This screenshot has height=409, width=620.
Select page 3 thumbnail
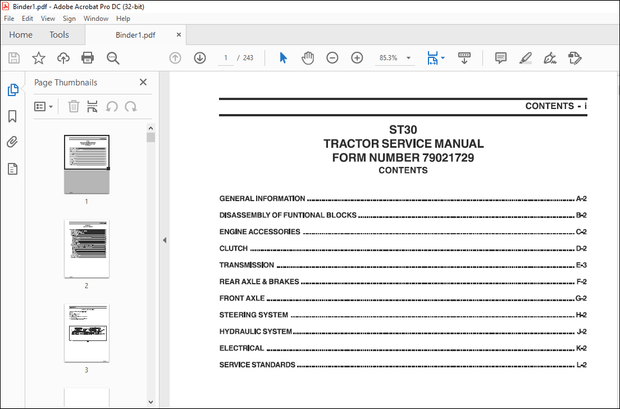tap(87, 333)
